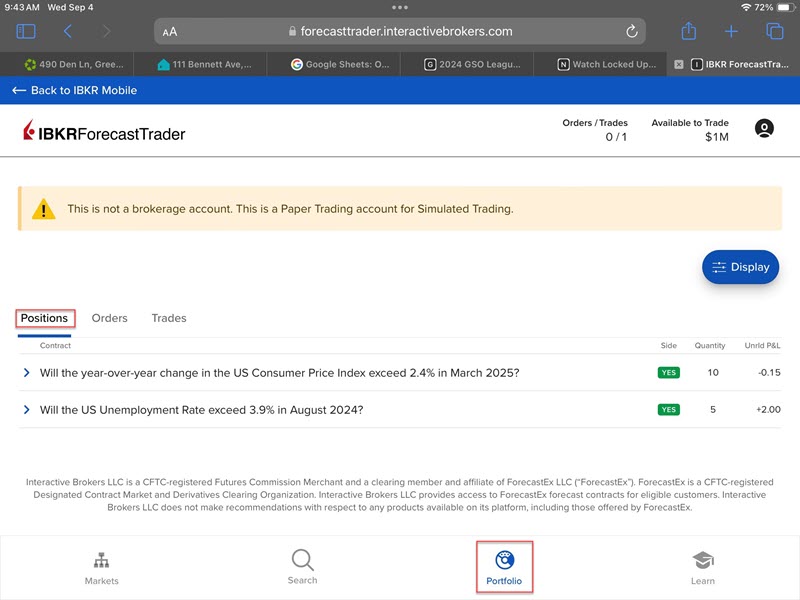800x600 pixels.
Task: Tap the Safari forward arrow
Action: click(106, 32)
